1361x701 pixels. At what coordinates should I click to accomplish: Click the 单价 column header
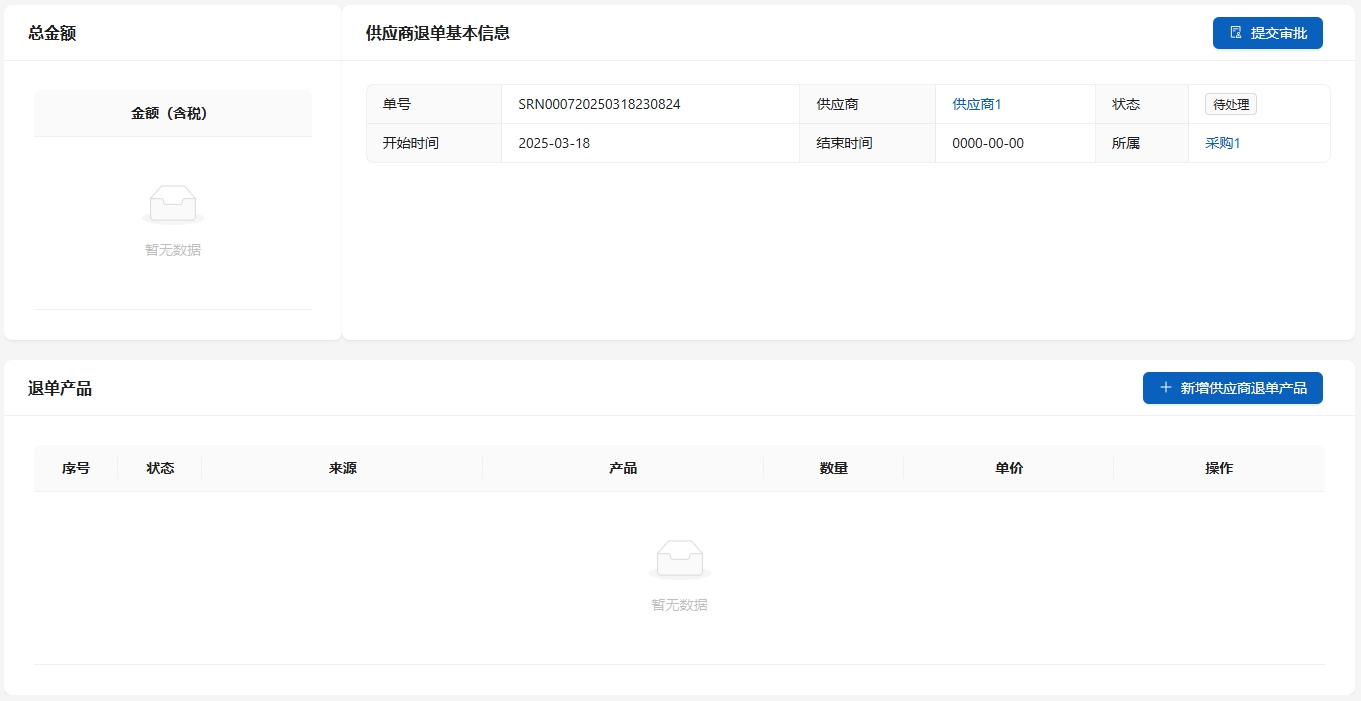coord(1008,468)
